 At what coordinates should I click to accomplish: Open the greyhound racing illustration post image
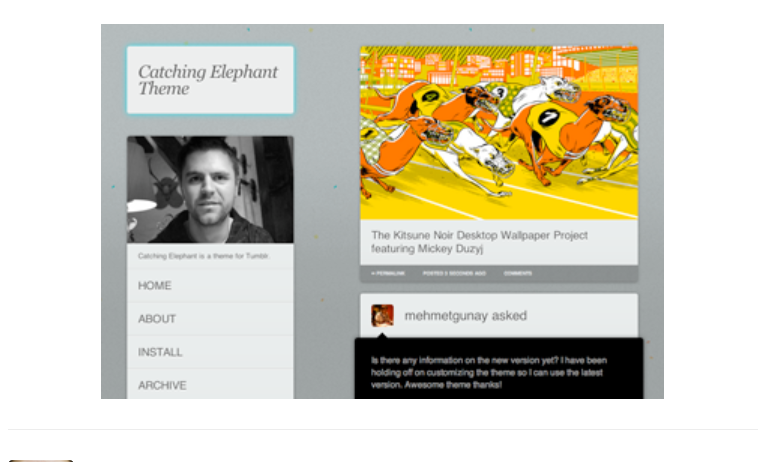point(499,133)
